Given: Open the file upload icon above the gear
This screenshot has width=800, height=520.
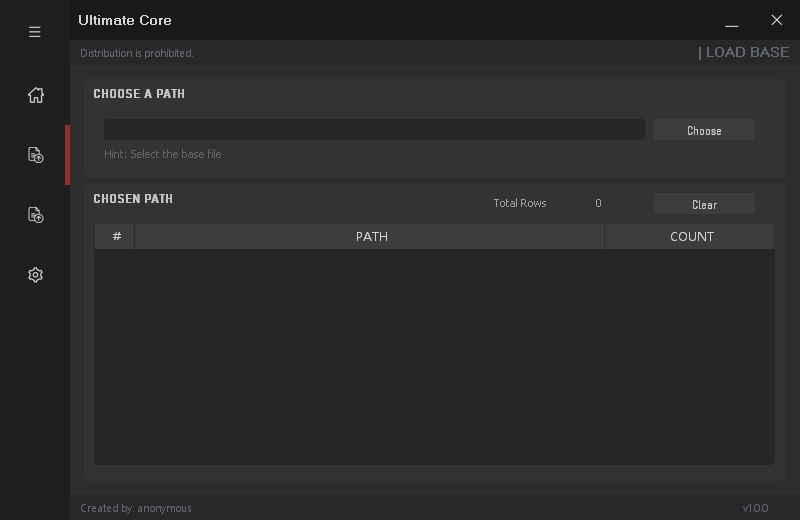Looking at the screenshot, I should pyautogui.click(x=36, y=215).
